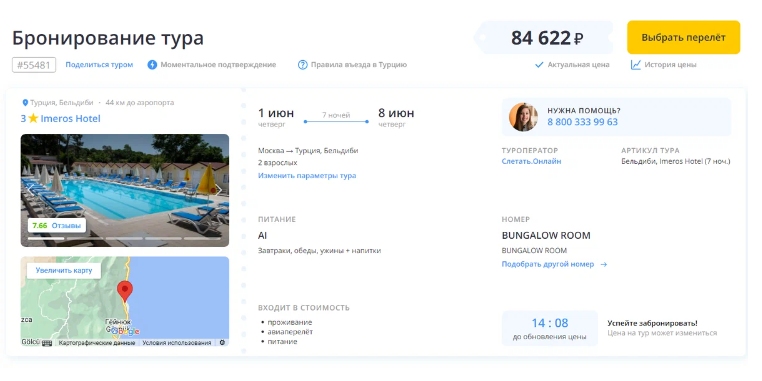Click the авиаперелёт list item
762x381 pixels.
(290, 332)
